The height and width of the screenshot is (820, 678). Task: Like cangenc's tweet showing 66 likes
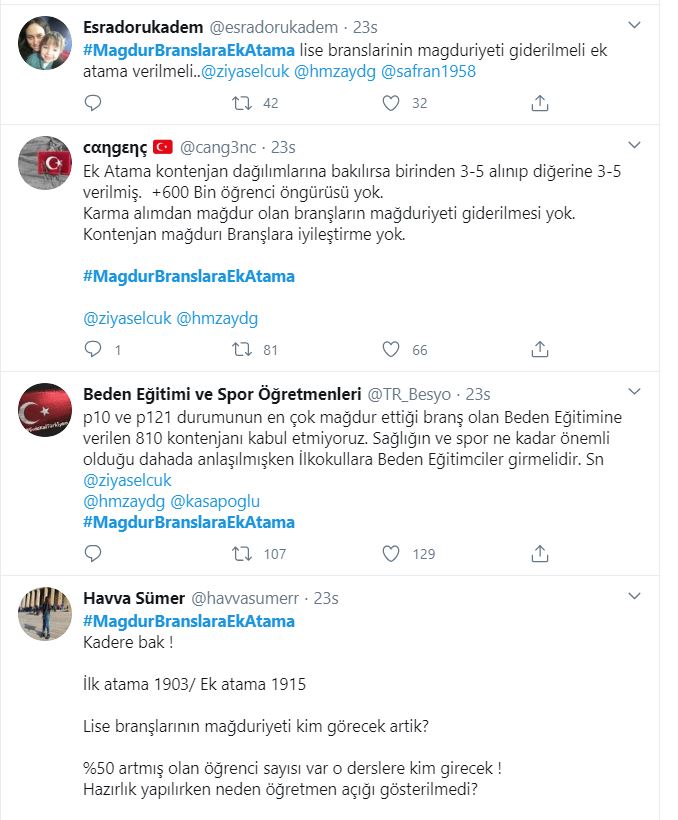(388, 349)
